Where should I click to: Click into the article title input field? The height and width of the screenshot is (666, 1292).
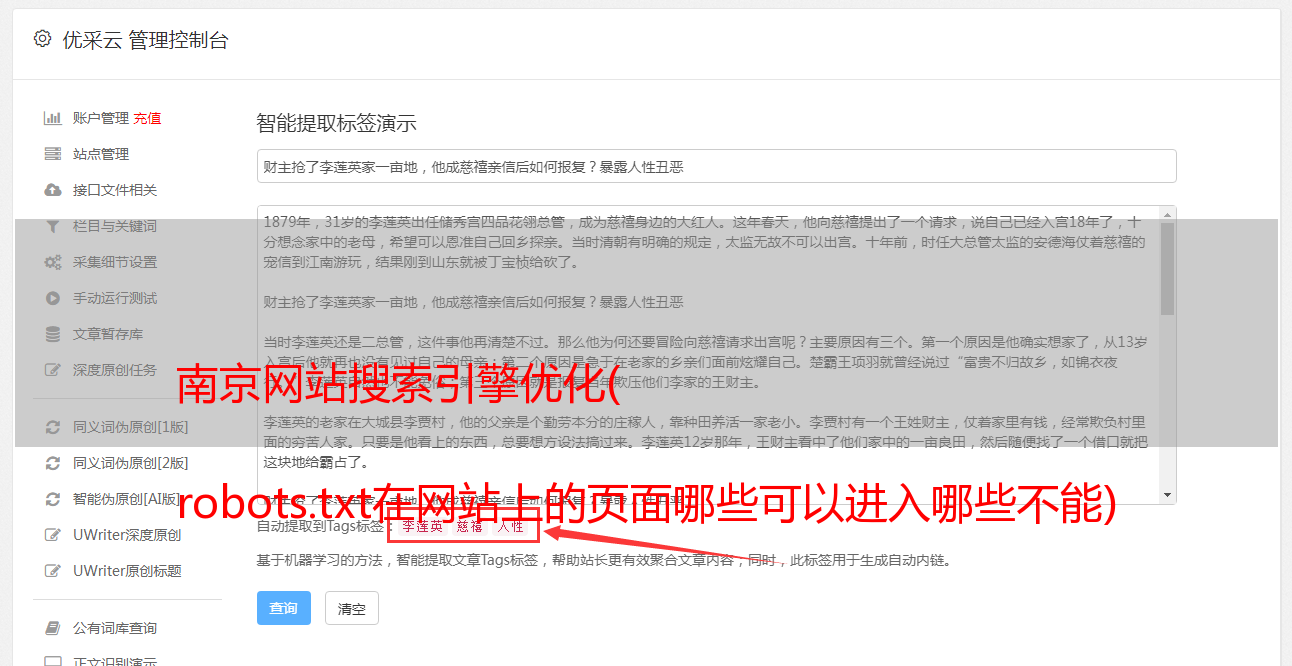tap(716, 166)
